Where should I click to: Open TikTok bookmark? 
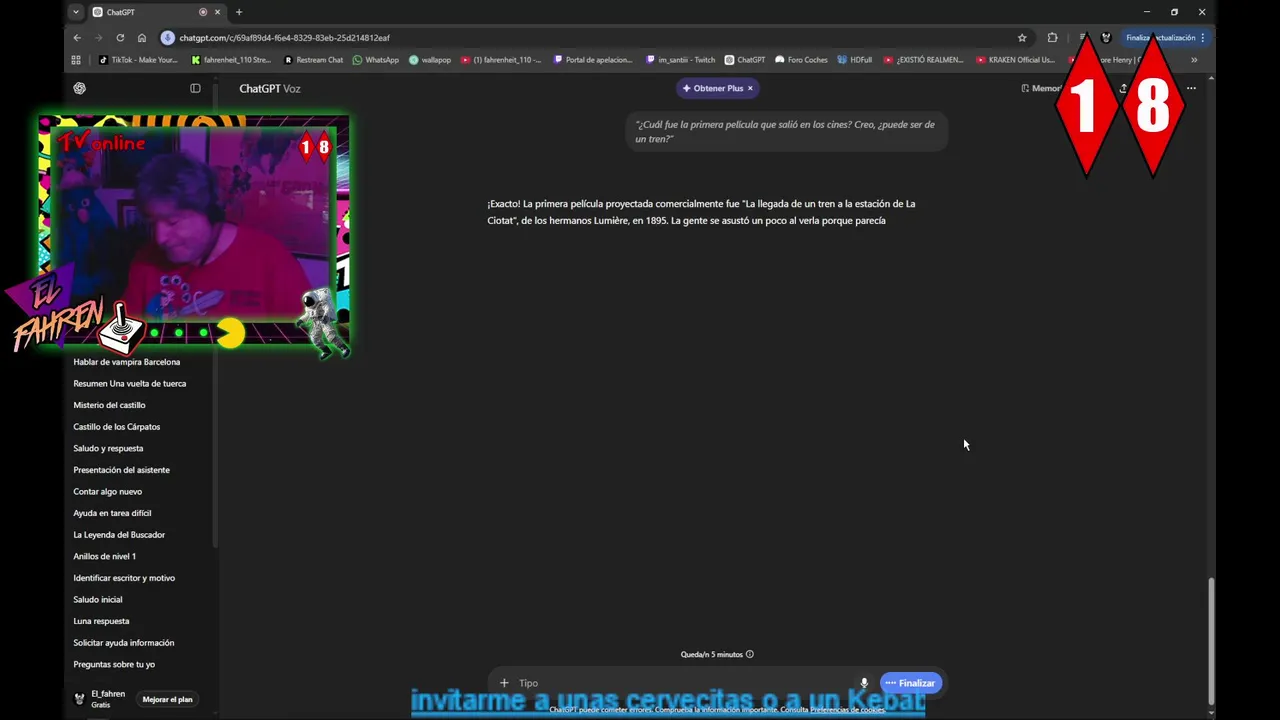pyautogui.click(x=138, y=60)
